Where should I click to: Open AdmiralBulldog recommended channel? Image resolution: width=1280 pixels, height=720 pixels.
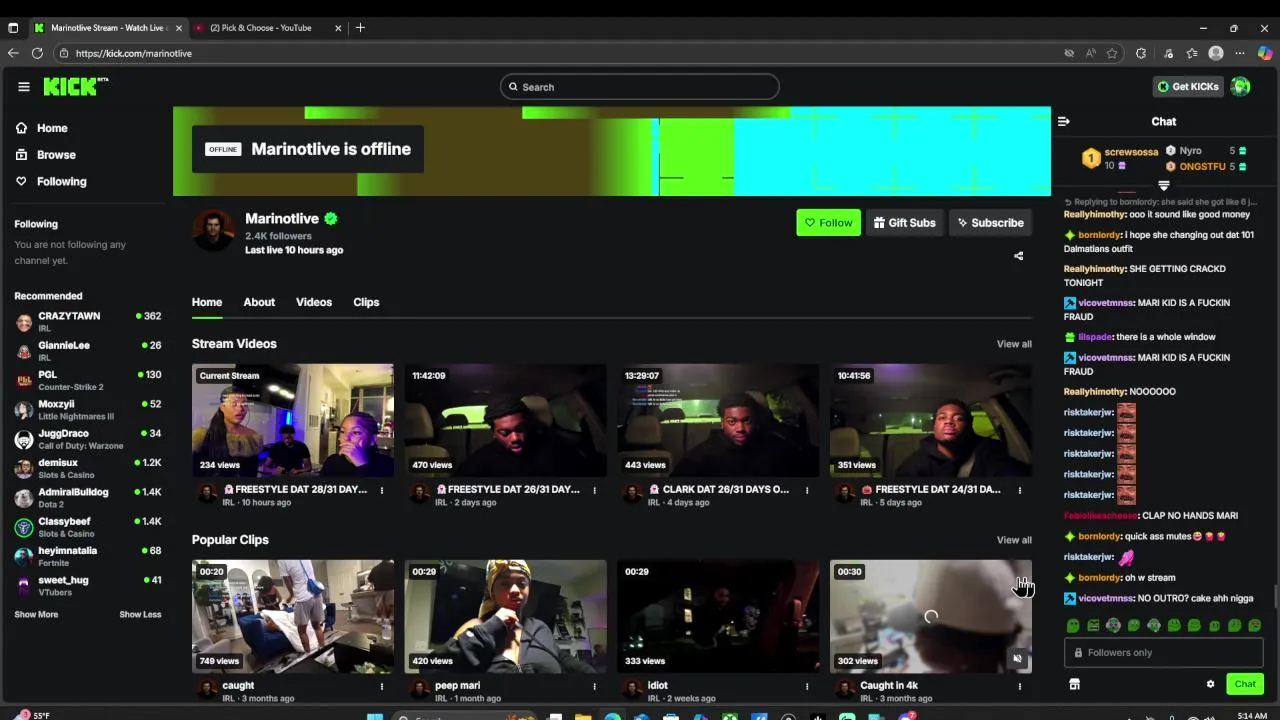click(x=88, y=497)
